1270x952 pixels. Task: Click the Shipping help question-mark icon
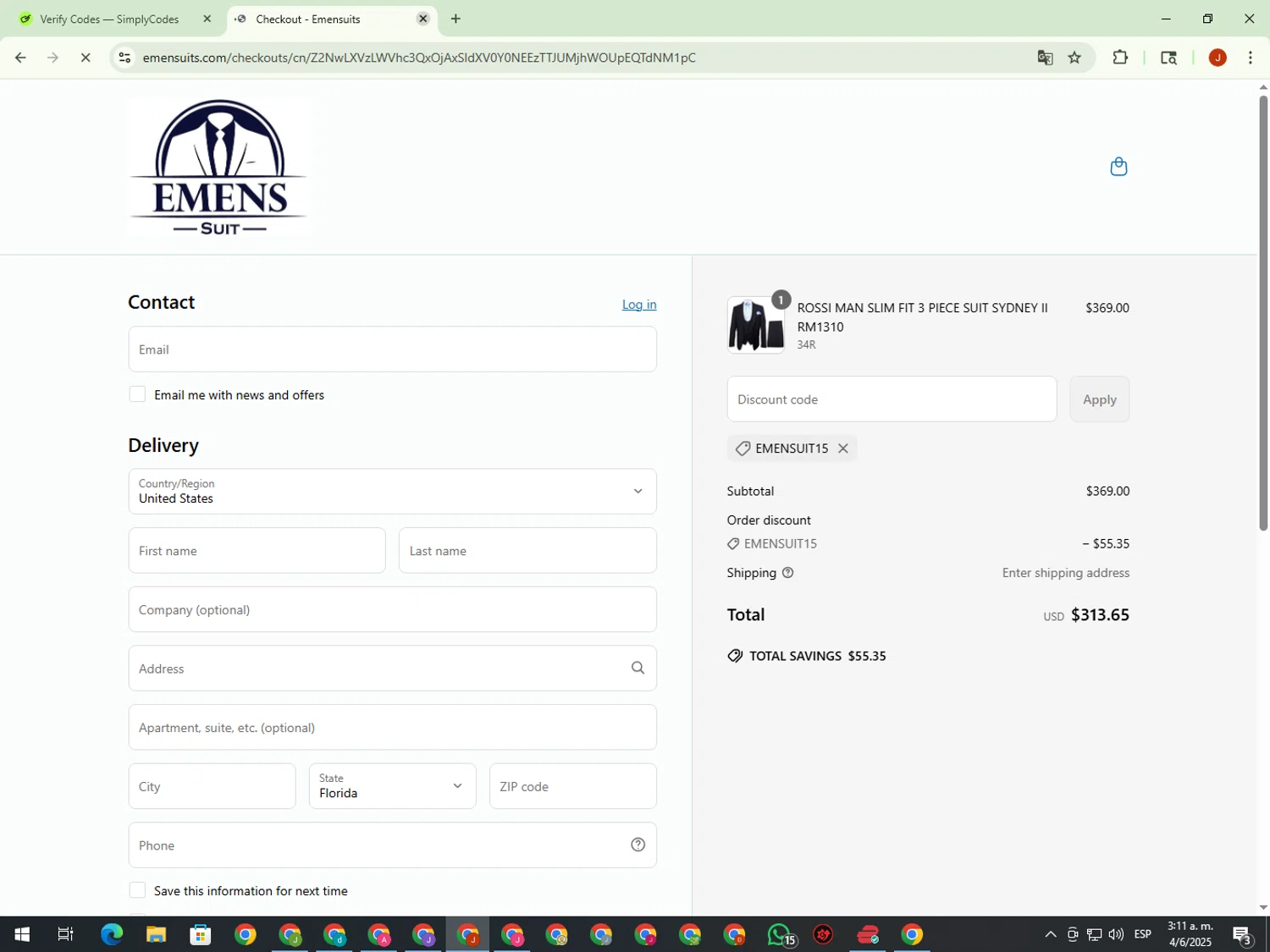tap(787, 573)
